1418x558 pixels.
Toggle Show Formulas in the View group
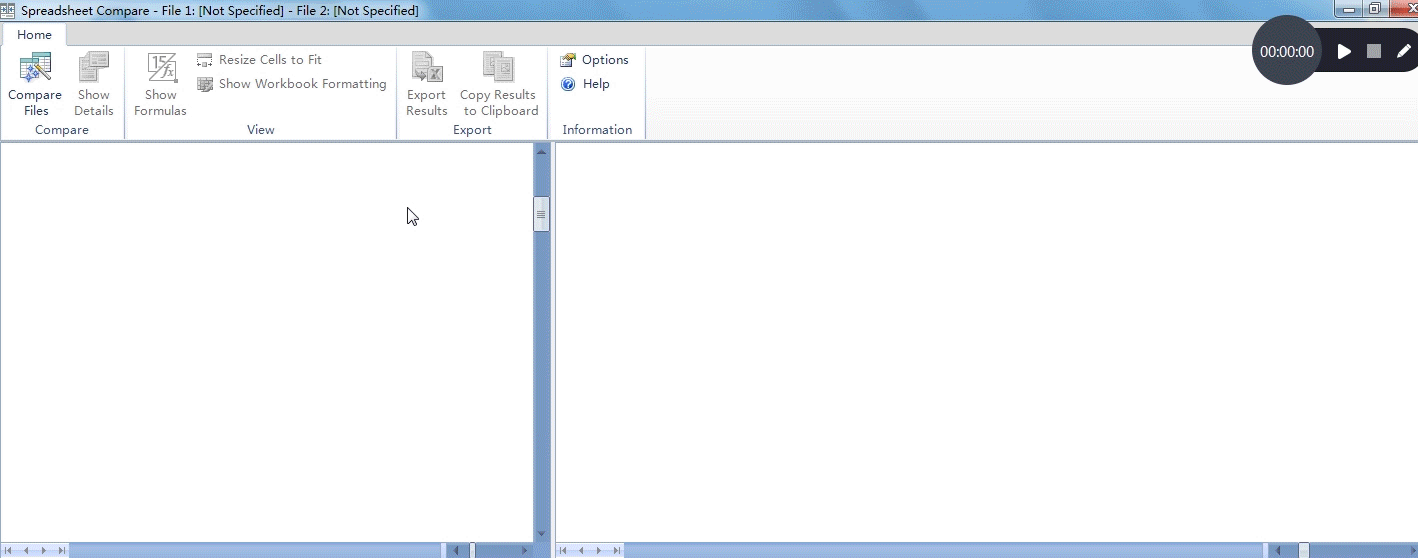pos(160,85)
